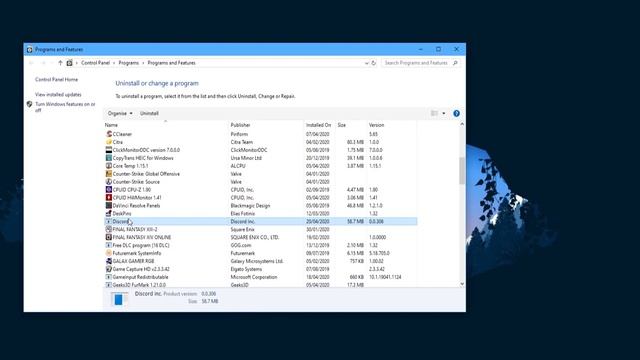Image resolution: width=640 pixels, height=360 pixels.
Task: Click the CPUID CPU-Z 1.90 icon
Action: click(109, 189)
